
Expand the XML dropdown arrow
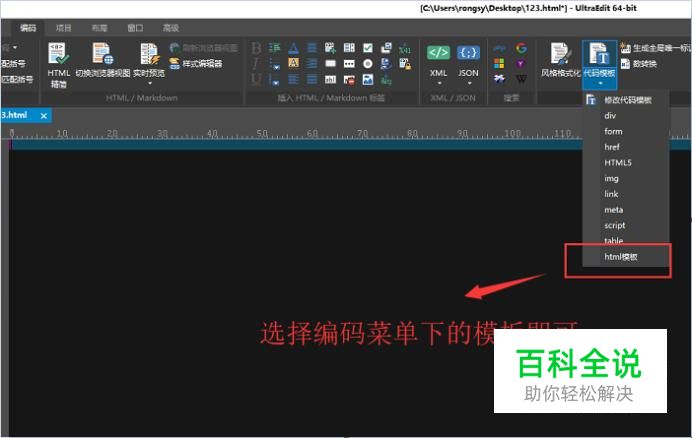pos(439,83)
